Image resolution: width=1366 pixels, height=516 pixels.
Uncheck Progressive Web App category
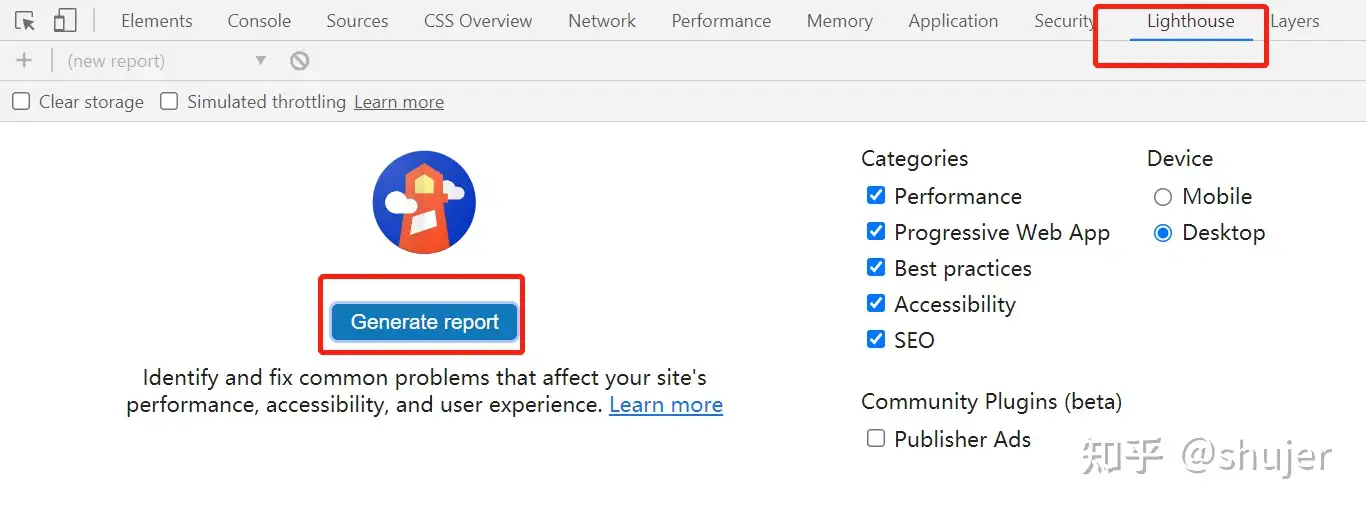tap(876, 231)
